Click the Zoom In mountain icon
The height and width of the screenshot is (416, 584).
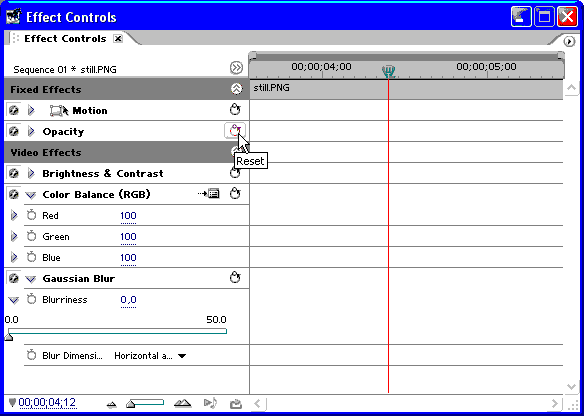click(182, 403)
